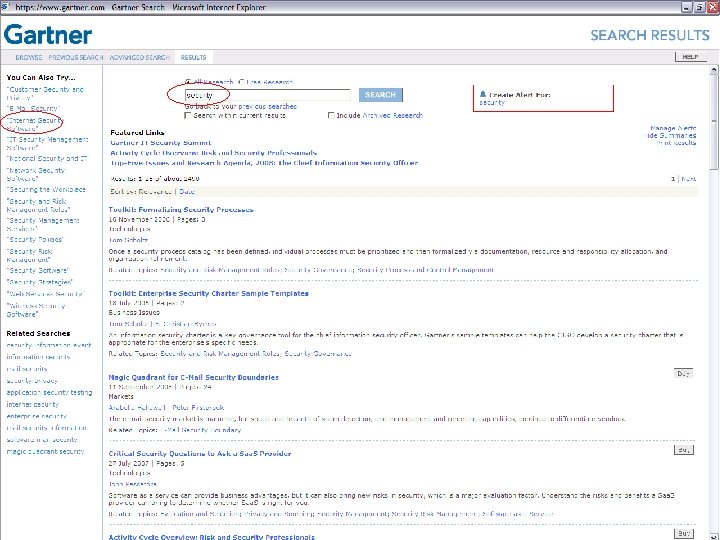Image resolution: width=720 pixels, height=540 pixels.
Task: Click Buy for the Magic Quadrant result
Action: [684, 373]
